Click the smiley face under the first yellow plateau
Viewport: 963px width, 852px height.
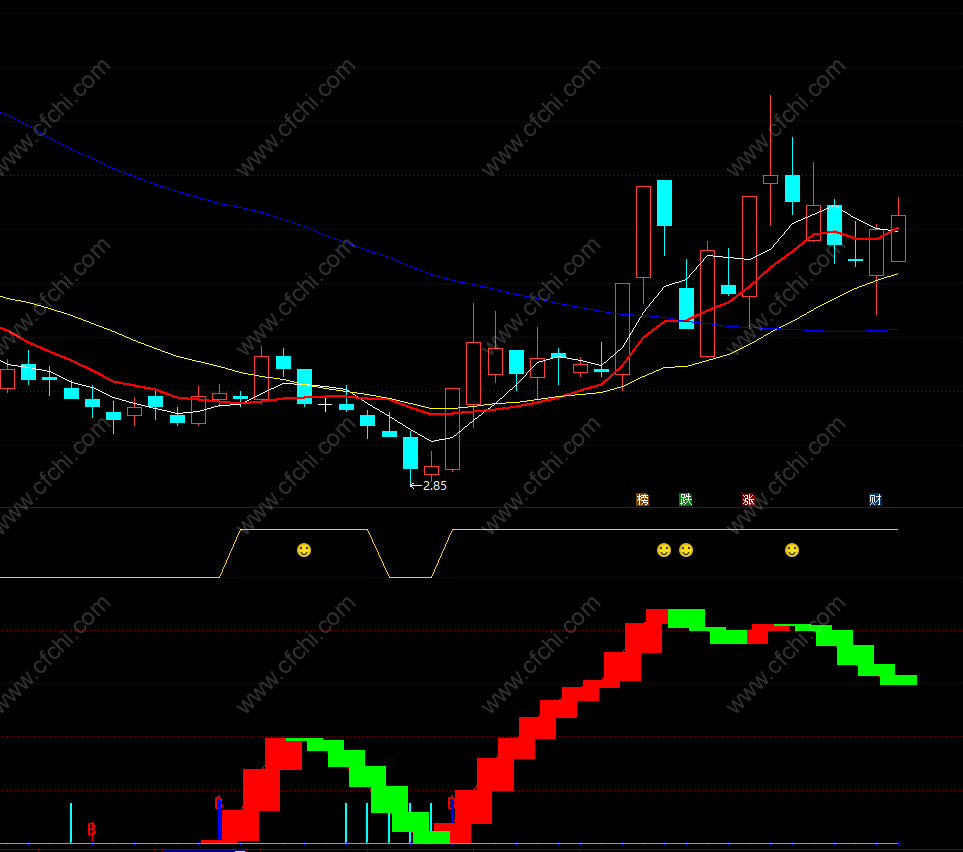point(304,550)
